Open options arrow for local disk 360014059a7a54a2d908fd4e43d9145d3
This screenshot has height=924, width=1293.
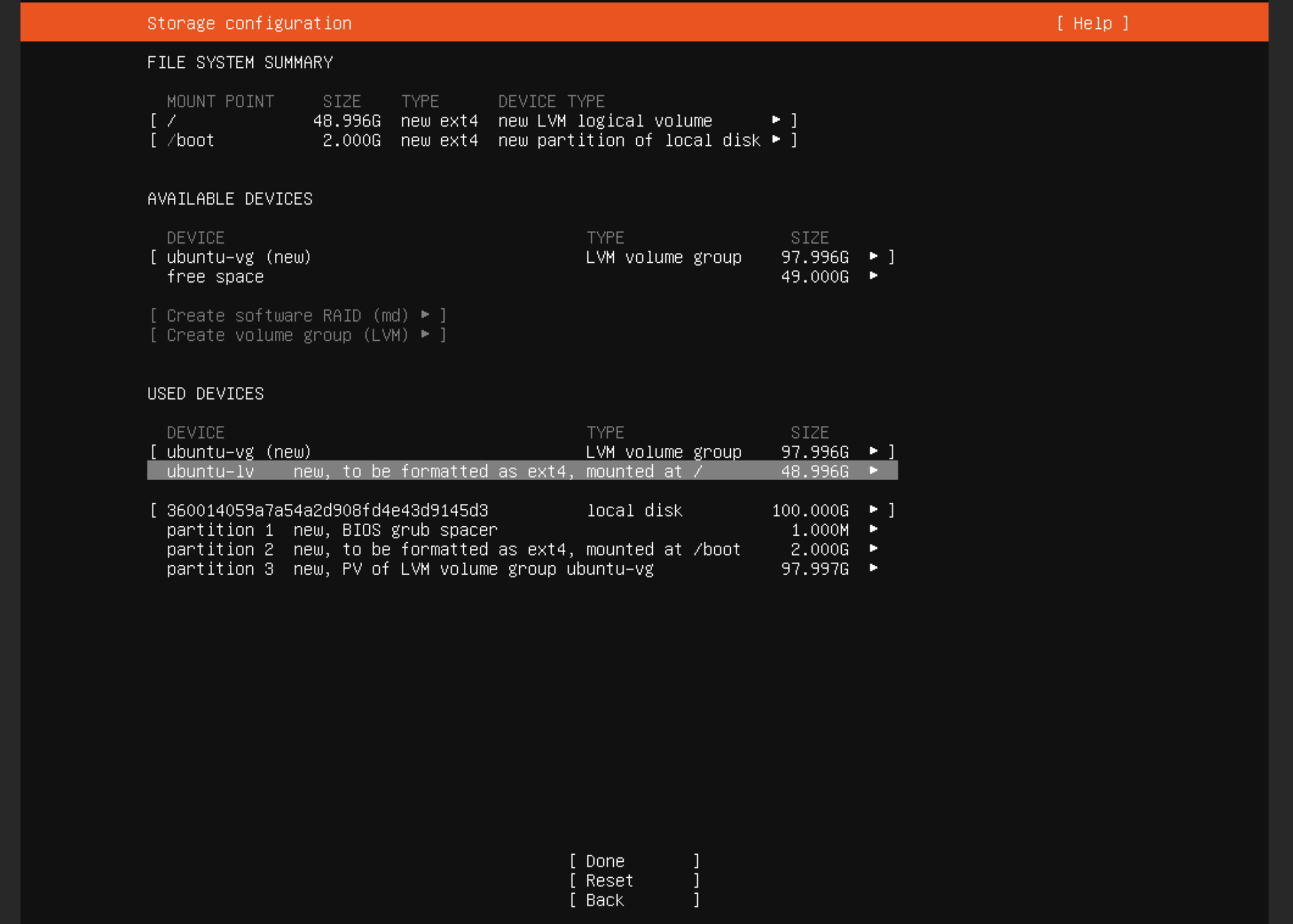[x=874, y=510]
